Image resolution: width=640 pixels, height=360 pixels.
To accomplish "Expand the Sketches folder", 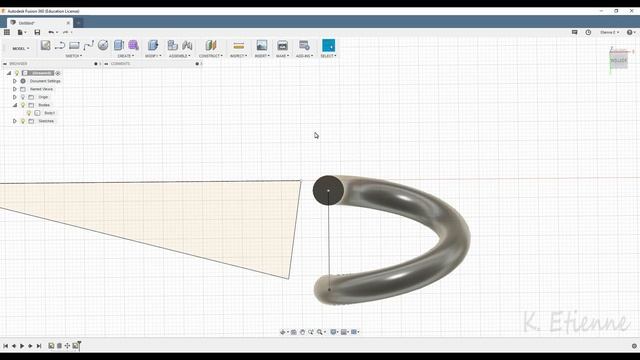I will coord(15,121).
